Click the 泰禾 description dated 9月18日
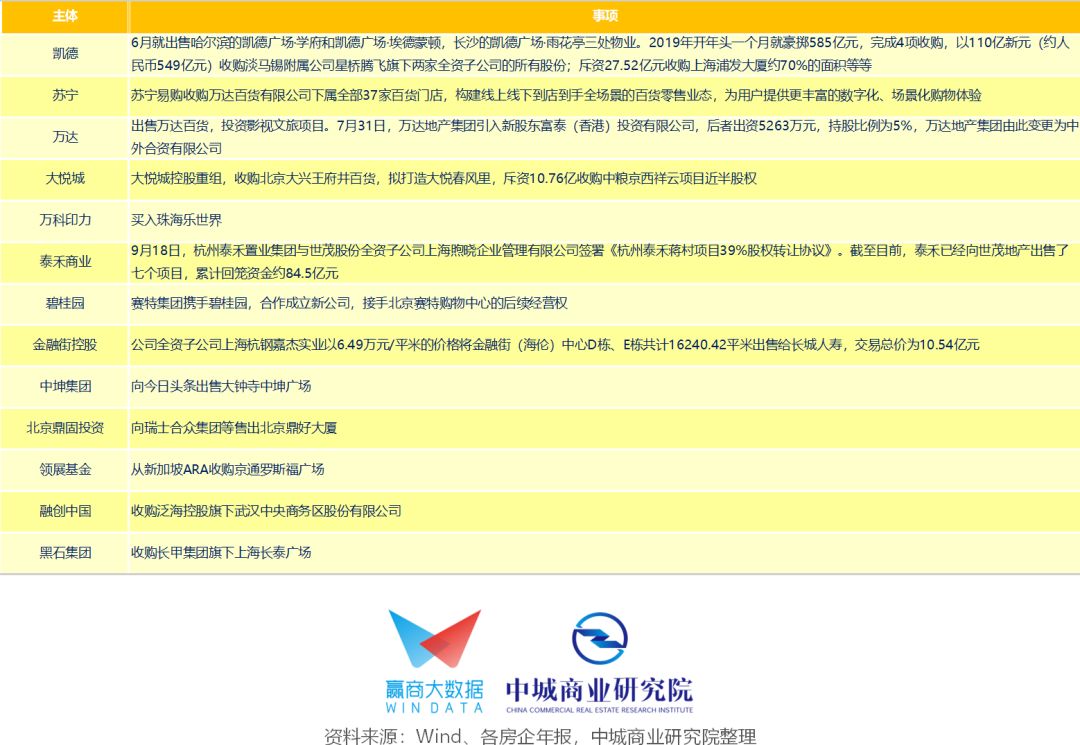The image size is (1080, 745). pos(605,262)
